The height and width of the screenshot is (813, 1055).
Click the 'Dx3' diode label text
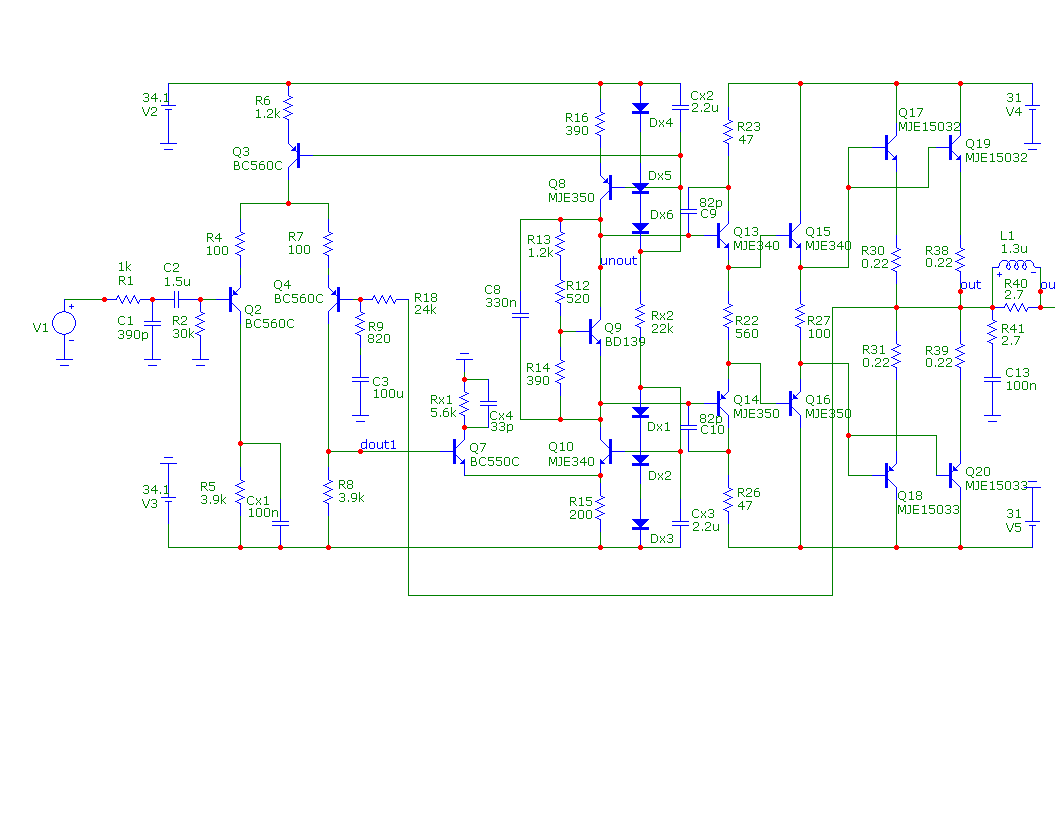click(x=662, y=538)
